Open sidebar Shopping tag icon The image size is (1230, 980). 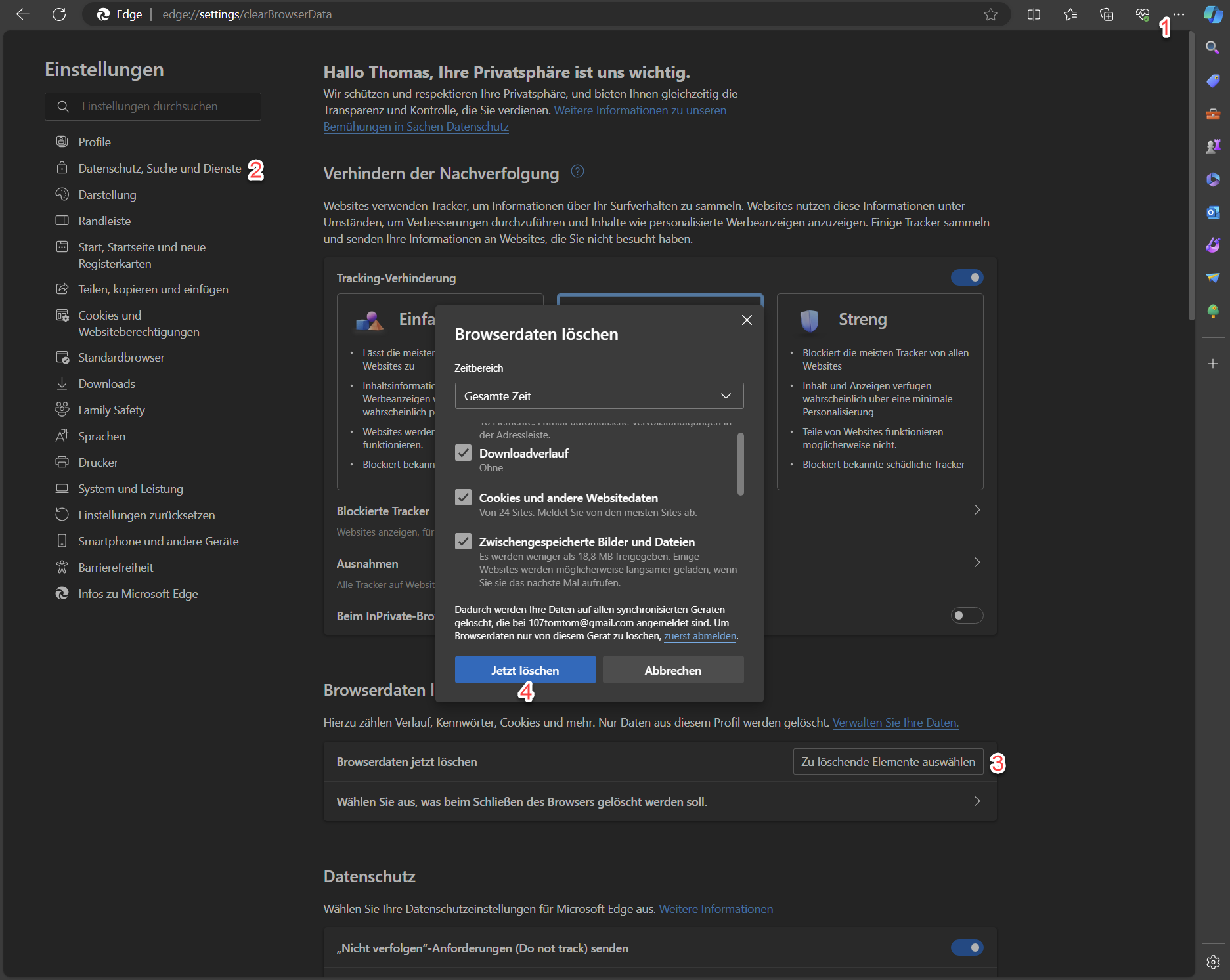(1213, 80)
